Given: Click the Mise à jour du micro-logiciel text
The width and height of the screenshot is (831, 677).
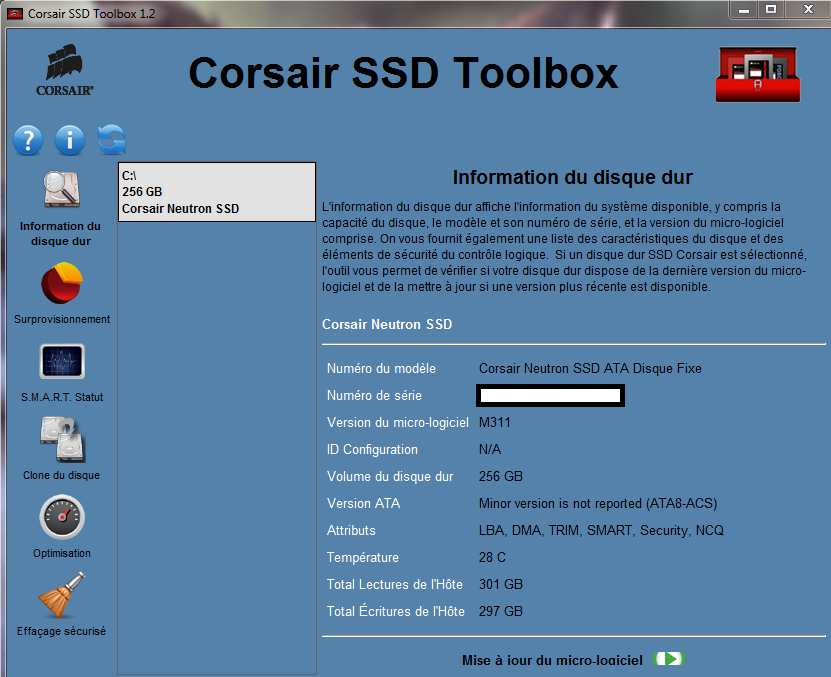Looking at the screenshot, I should coord(552,660).
